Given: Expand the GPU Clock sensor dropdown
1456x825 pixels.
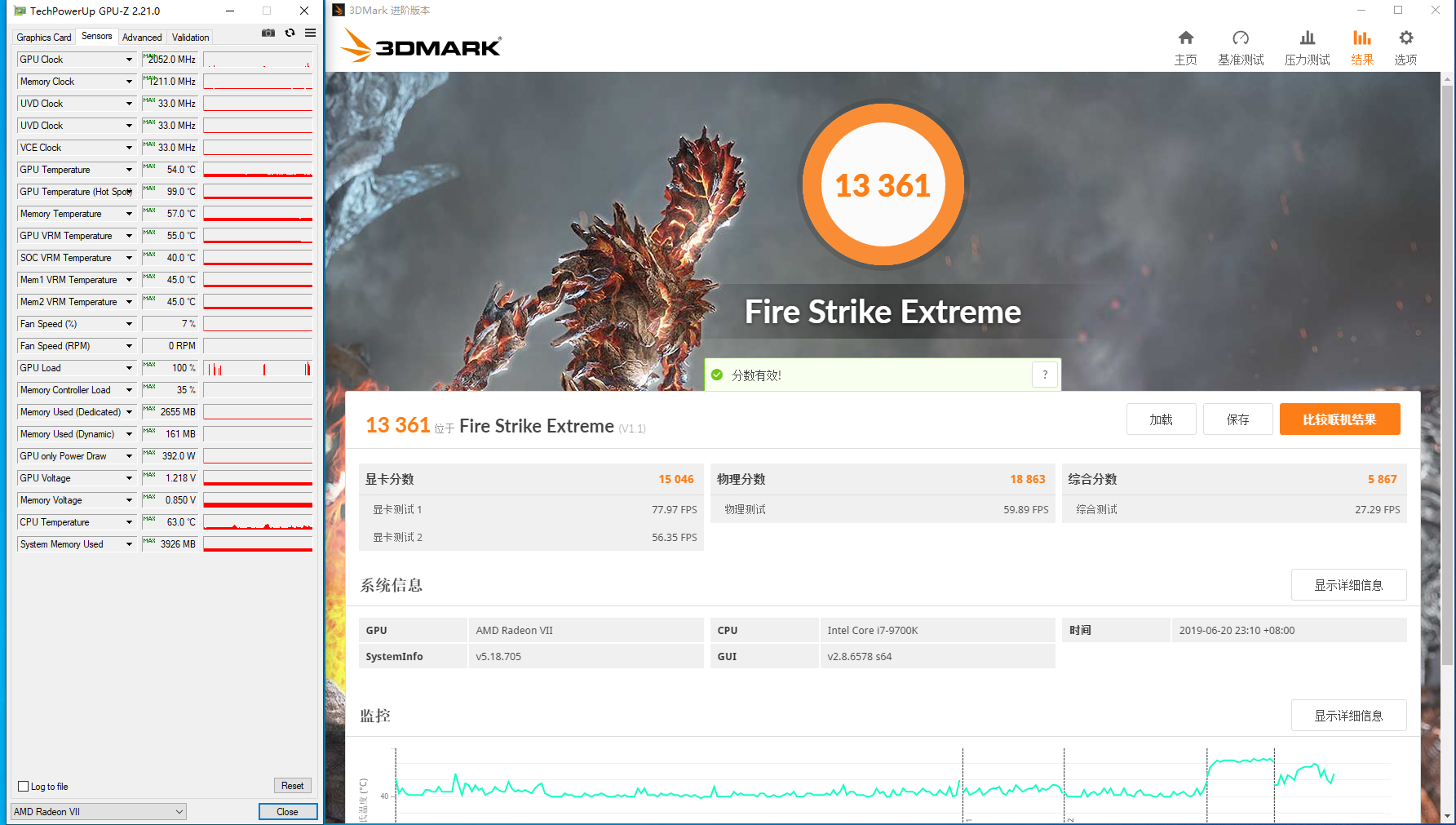Looking at the screenshot, I should (x=129, y=60).
